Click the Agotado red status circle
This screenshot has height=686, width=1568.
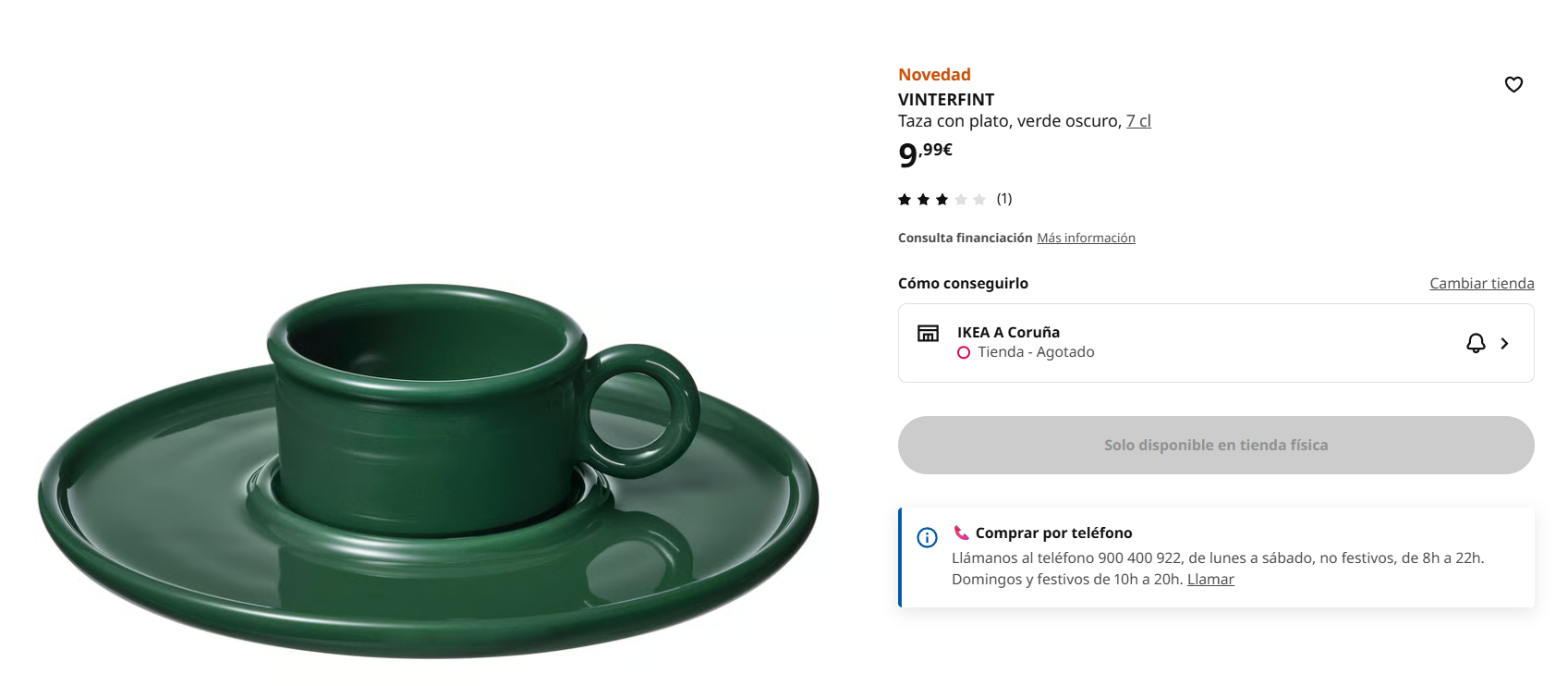tap(964, 352)
